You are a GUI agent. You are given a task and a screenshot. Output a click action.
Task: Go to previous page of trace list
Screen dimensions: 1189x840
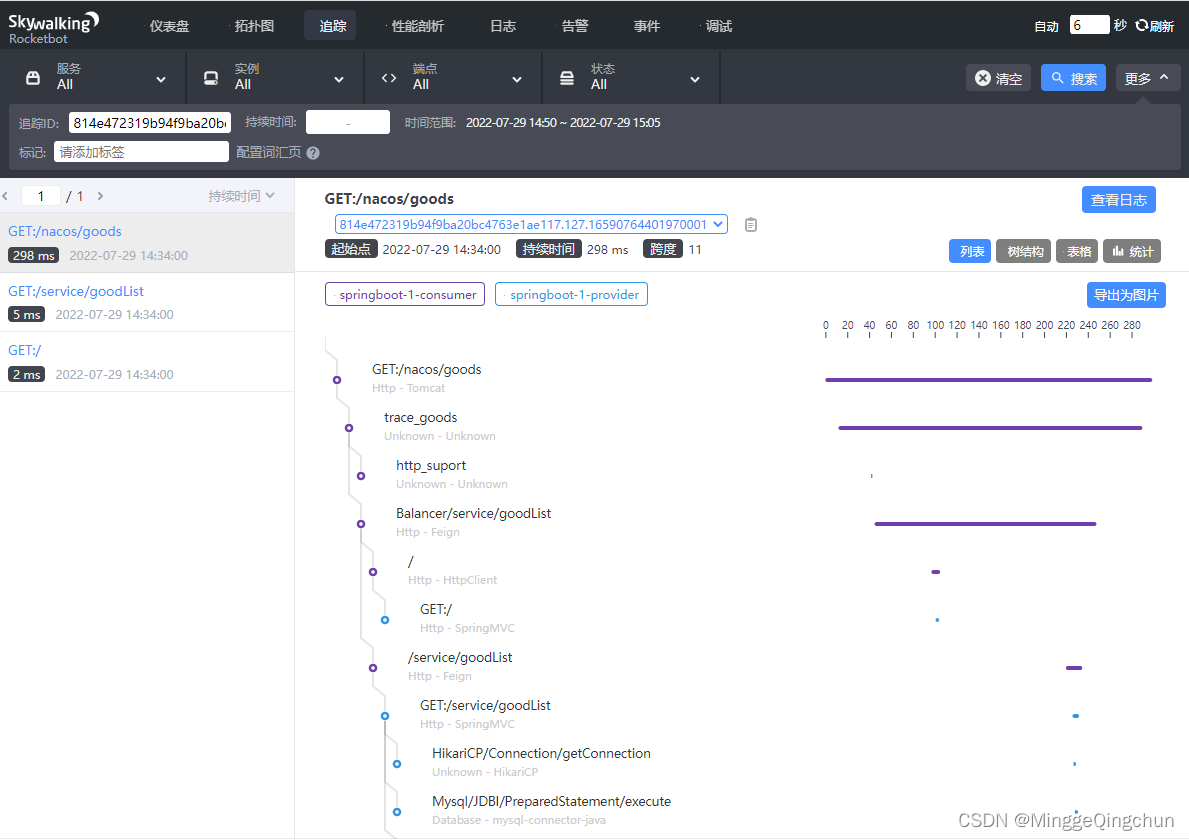coord(6,196)
